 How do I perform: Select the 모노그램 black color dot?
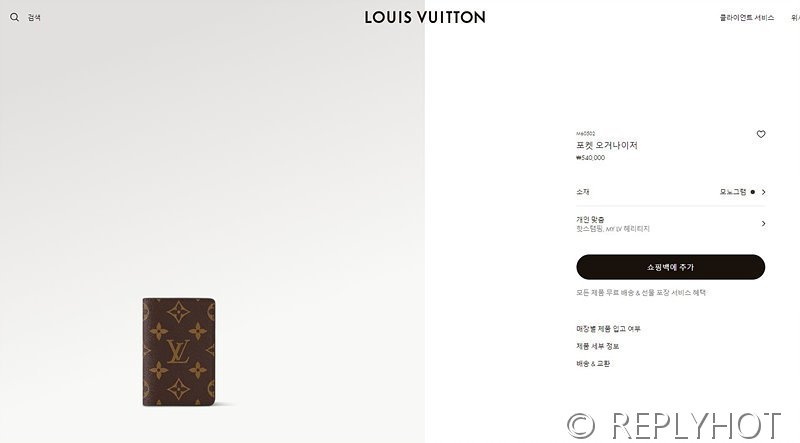point(753,192)
